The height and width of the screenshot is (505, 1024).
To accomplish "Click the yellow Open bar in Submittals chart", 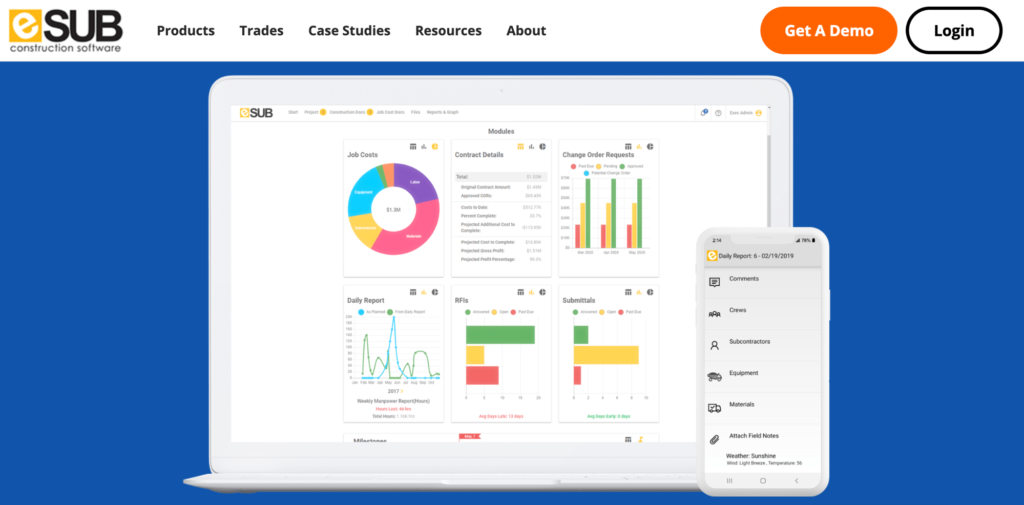I will [x=606, y=355].
